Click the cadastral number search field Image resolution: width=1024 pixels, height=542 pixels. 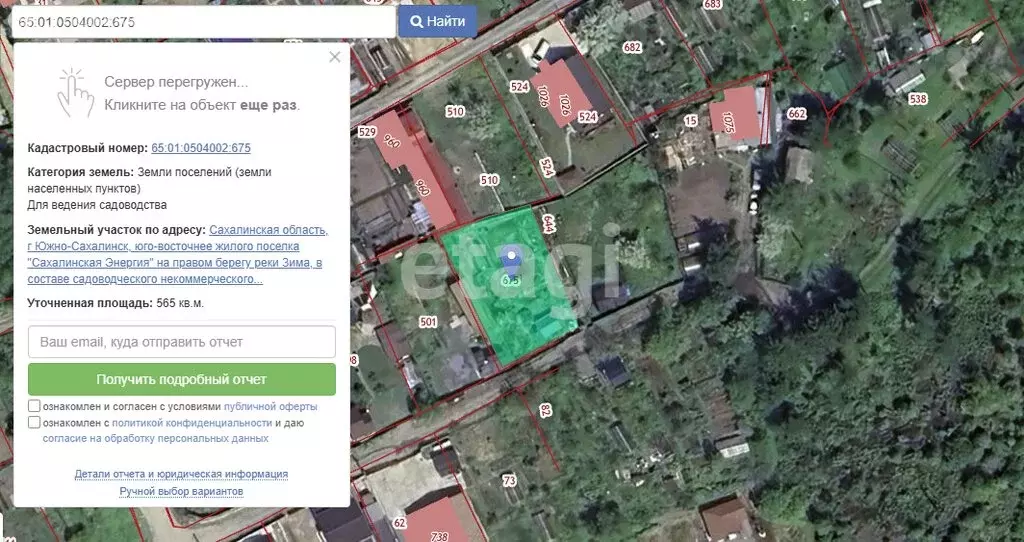click(203, 22)
